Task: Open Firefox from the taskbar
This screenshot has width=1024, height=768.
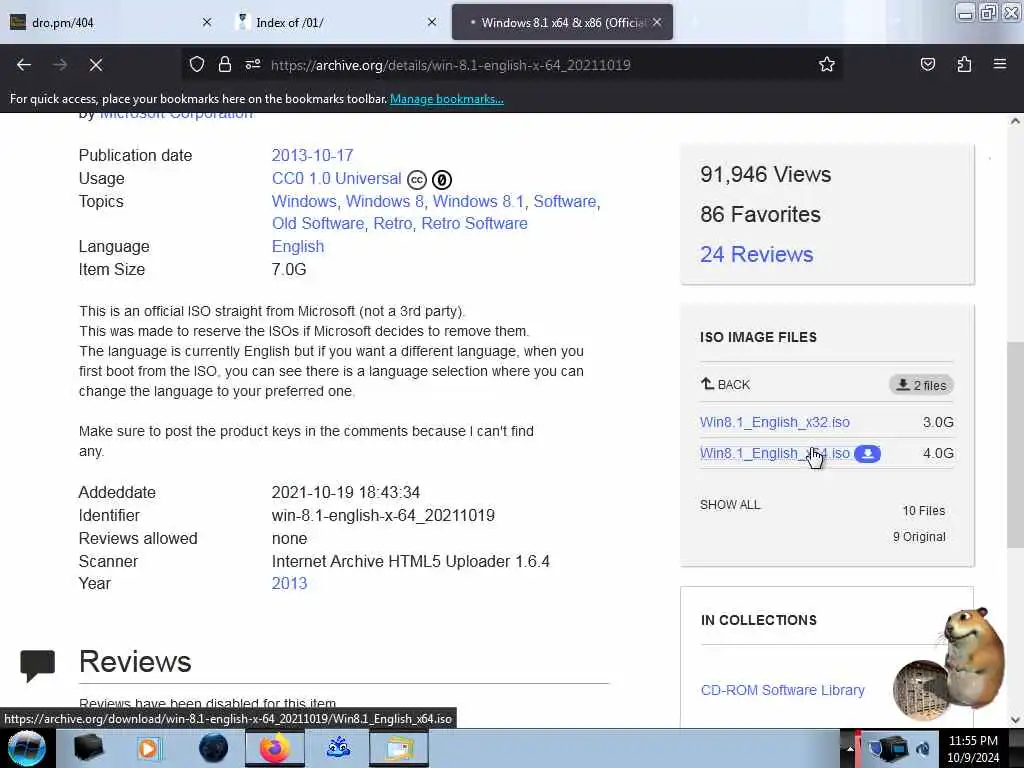Action: [x=275, y=748]
